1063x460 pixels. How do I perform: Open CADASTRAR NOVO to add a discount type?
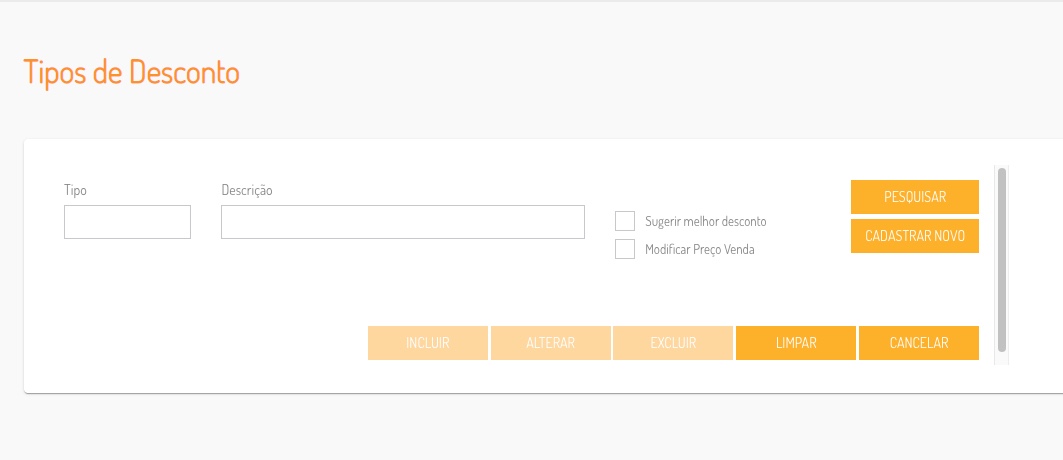click(x=914, y=236)
